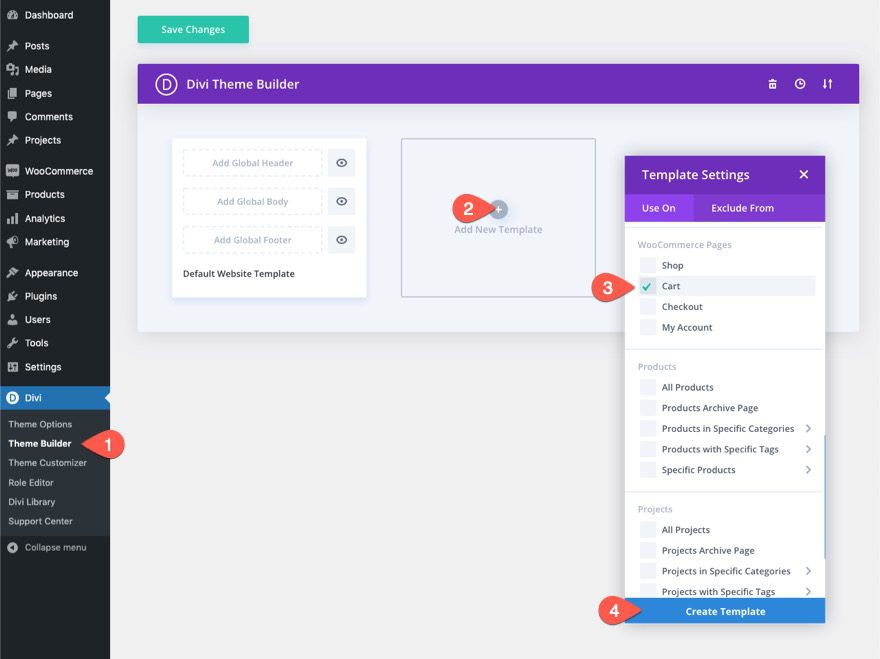Click the WooCommerce sidebar icon

click(x=12, y=170)
